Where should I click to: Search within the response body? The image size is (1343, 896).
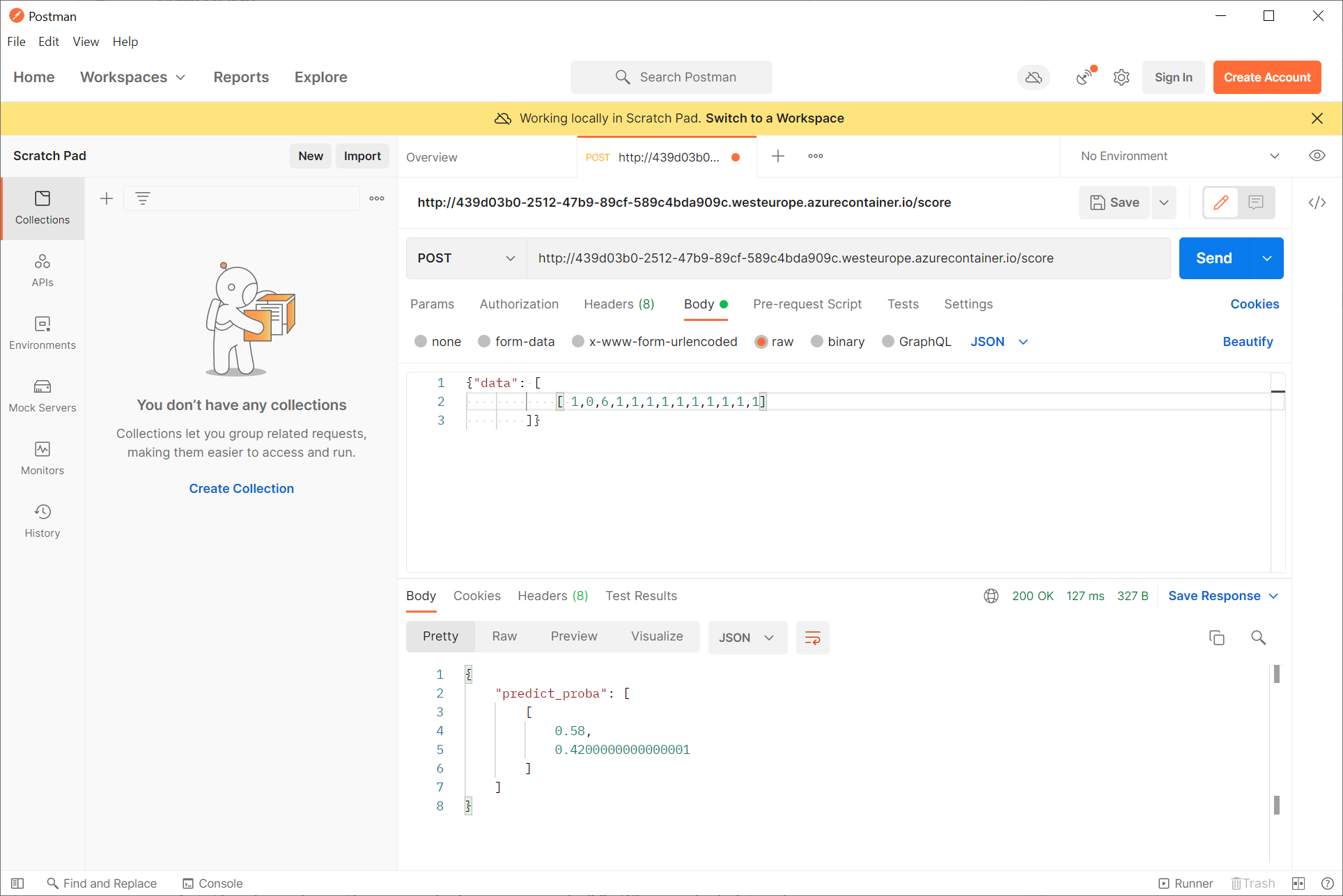[x=1258, y=638]
